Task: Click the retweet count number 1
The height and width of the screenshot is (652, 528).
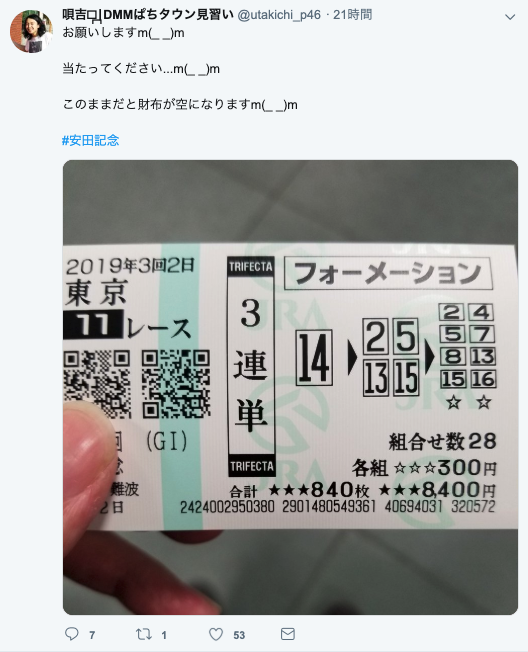Action: 164,635
